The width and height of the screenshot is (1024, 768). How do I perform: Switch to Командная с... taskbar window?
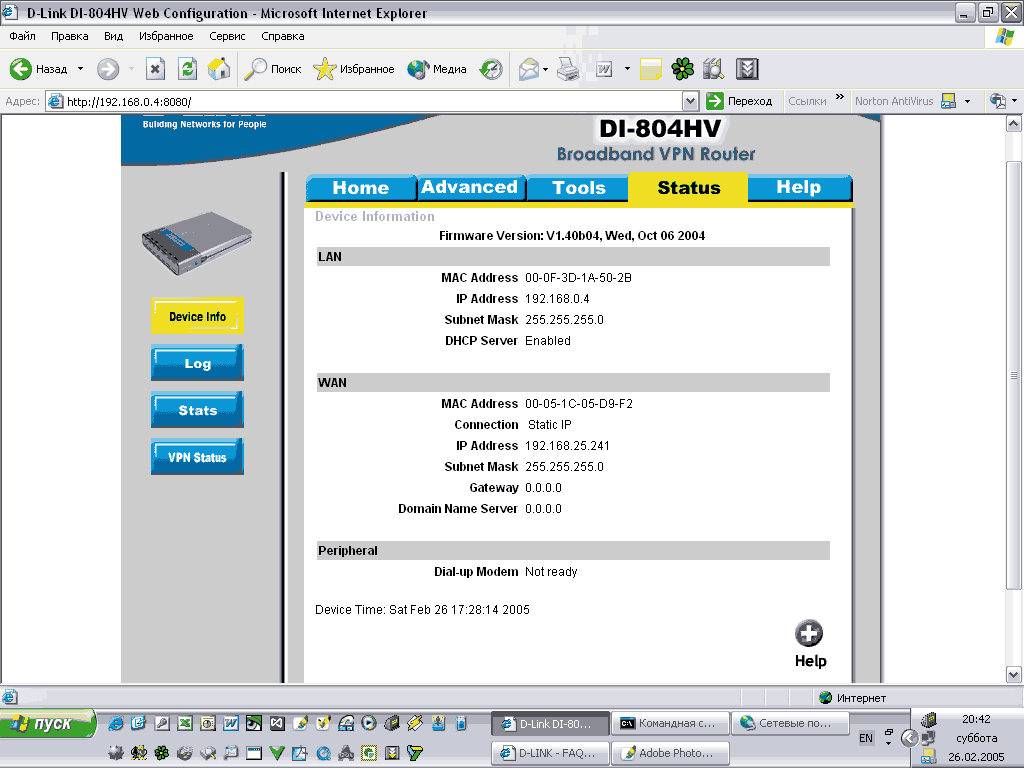click(x=670, y=724)
